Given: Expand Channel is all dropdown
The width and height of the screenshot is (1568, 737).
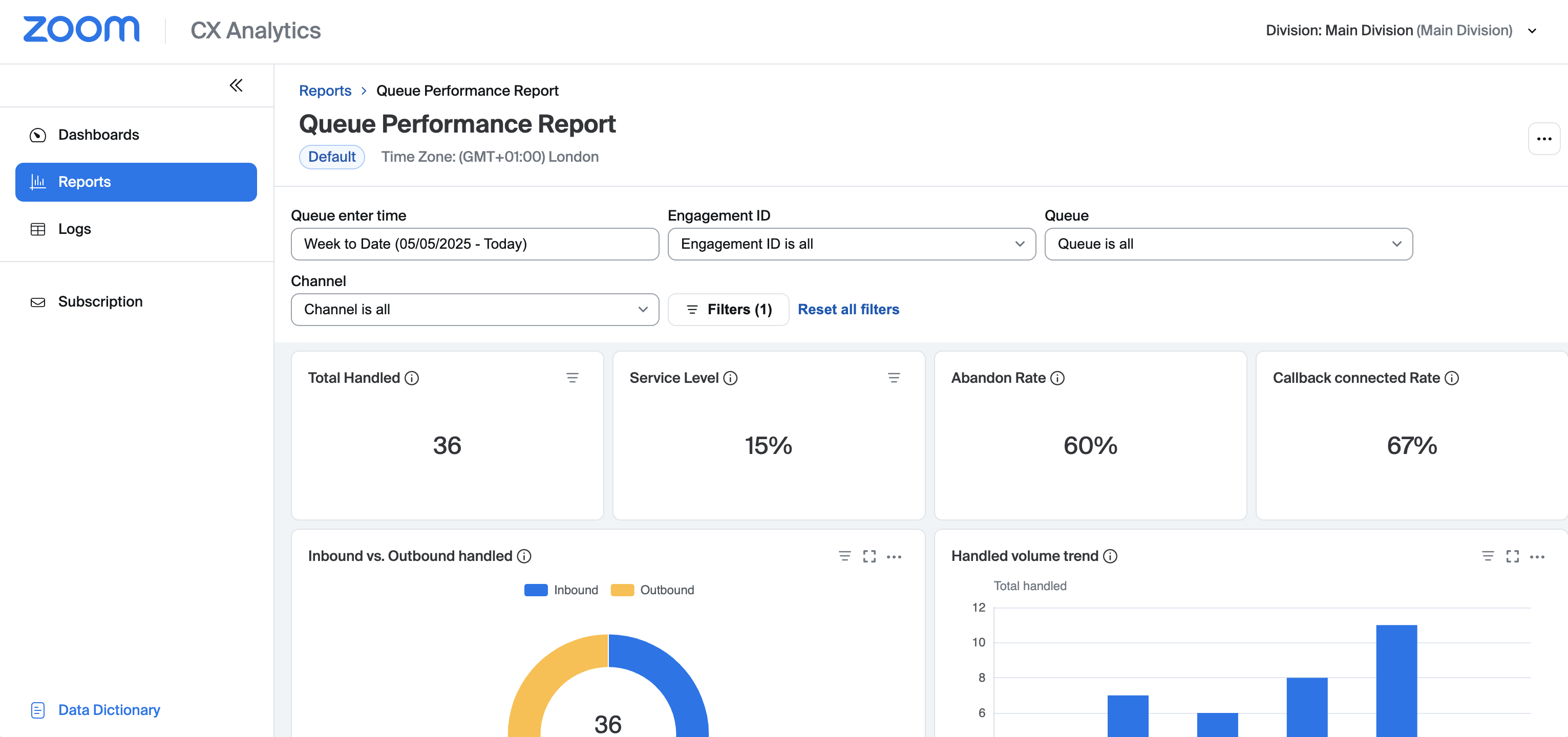Looking at the screenshot, I should coord(475,309).
